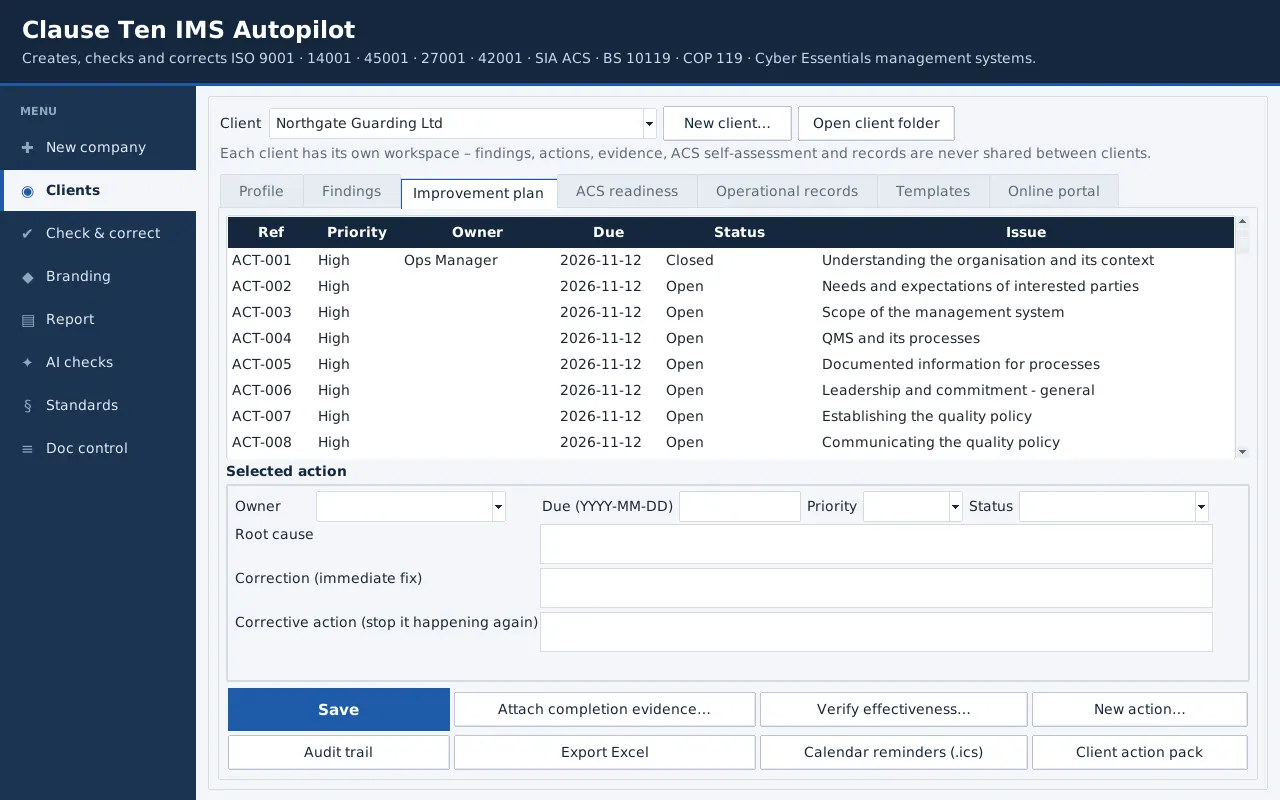Click the table scrollbar up arrow

point(1242,222)
